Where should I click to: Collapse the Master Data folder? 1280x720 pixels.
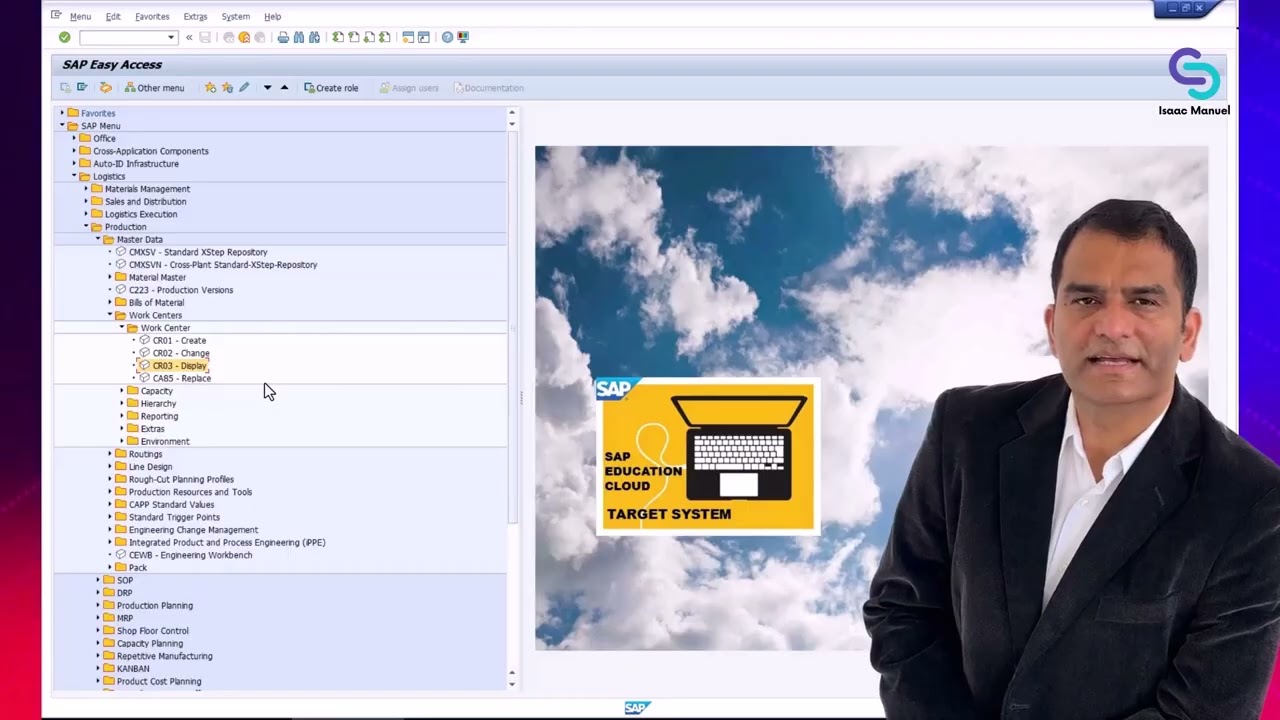tap(98, 239)
